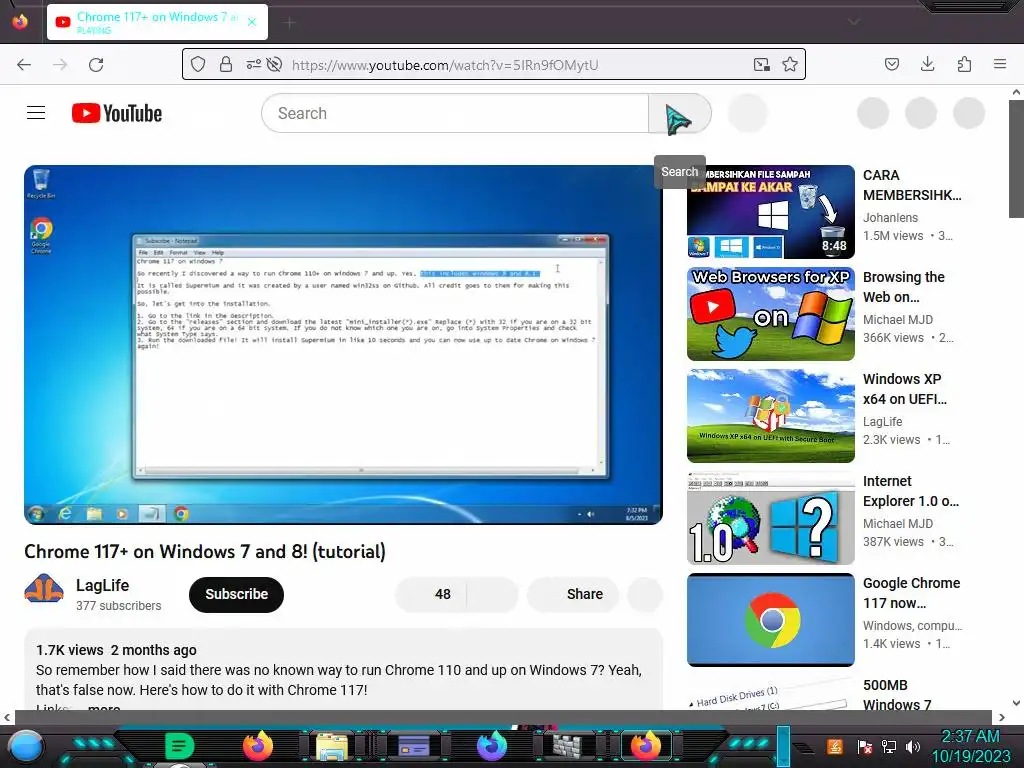Open Firefox View from the tab strip logo

tap(20, 22)
